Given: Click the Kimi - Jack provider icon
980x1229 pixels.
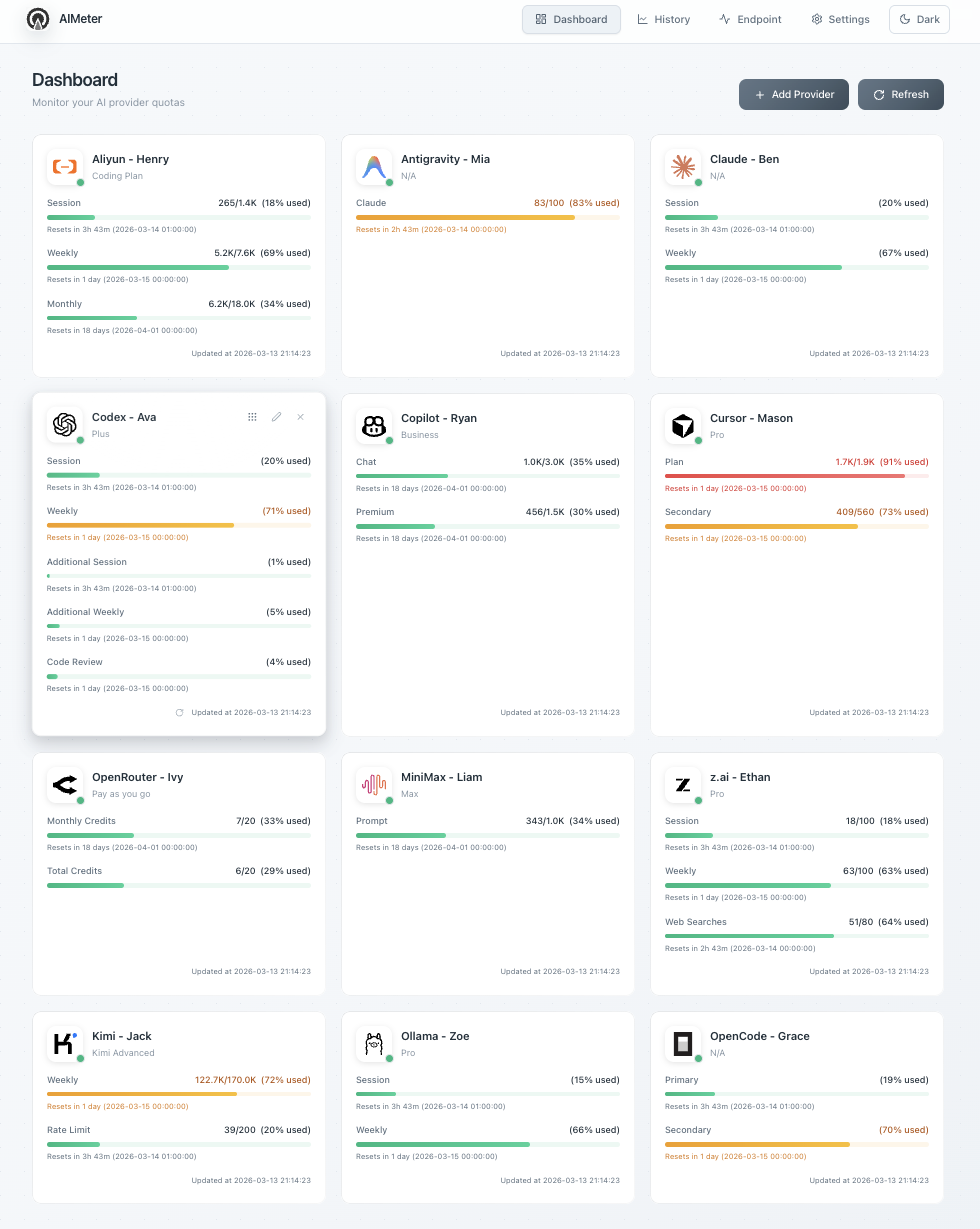Looking at the screenshot, I should point(65,1044).
